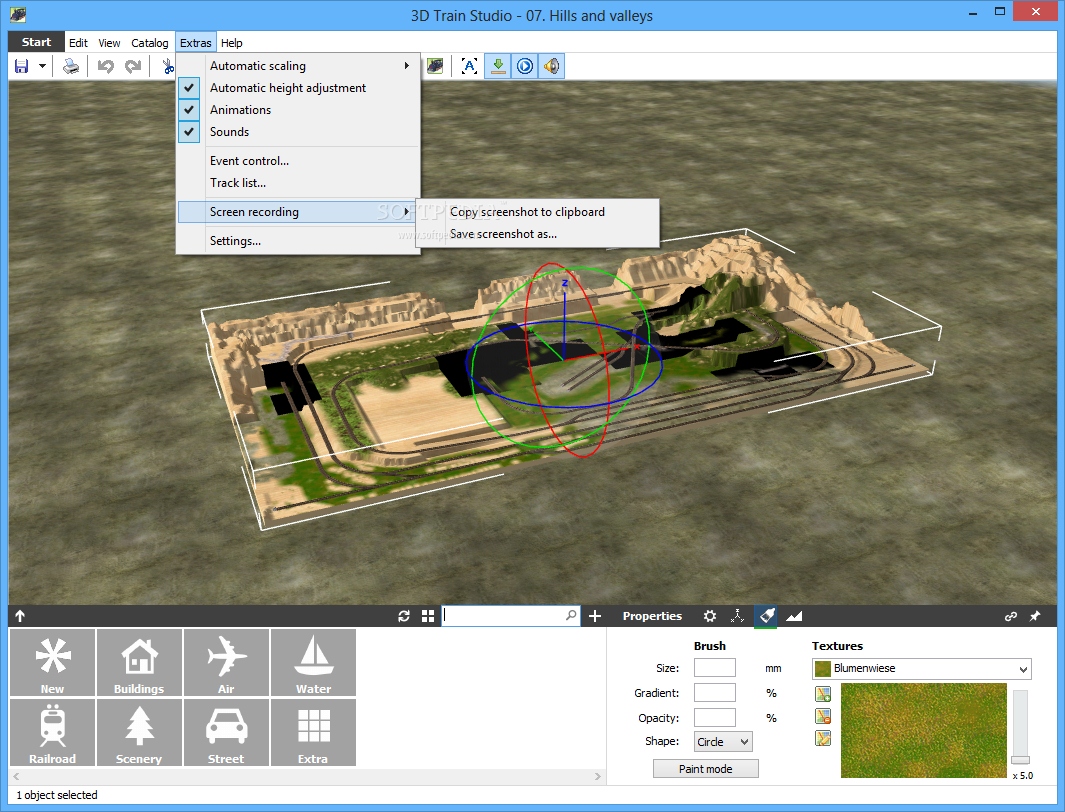Open the Water catalog category
Viewport: 1065px width, 812px height.
(313, 663)
